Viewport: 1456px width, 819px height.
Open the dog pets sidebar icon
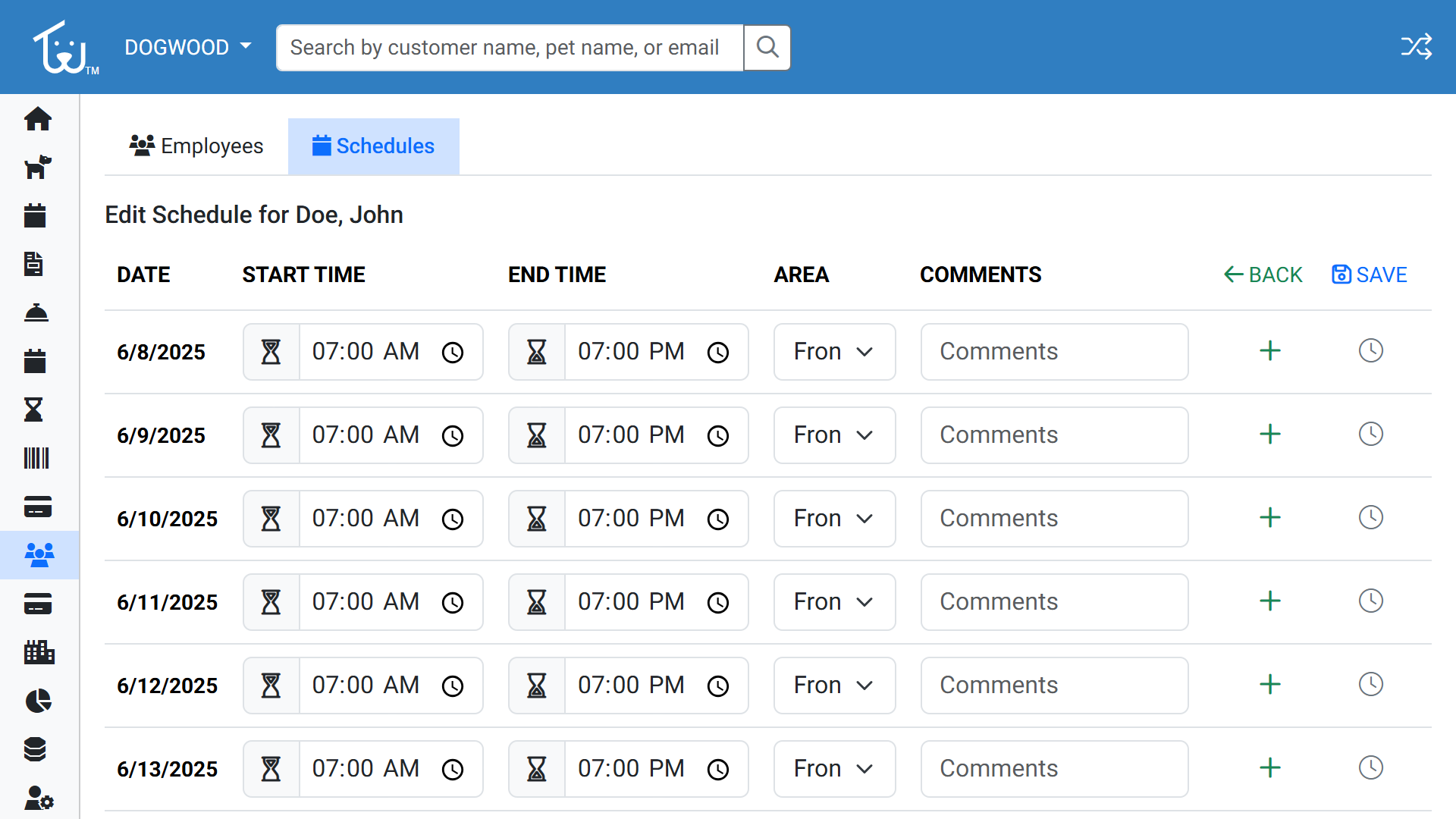tap(37, 167)
